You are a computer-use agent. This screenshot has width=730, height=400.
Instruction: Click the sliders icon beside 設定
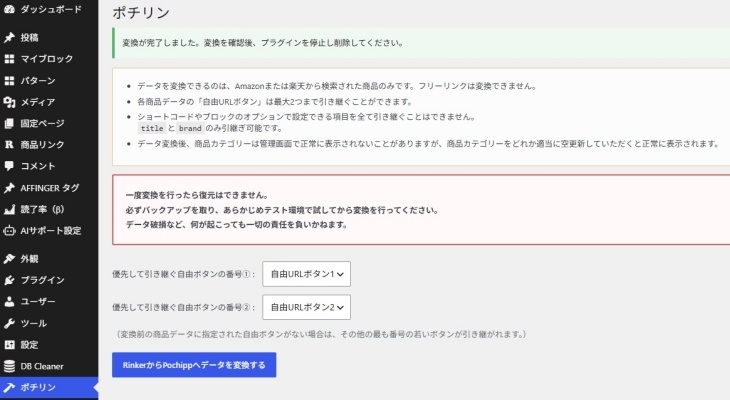[9, 345]
